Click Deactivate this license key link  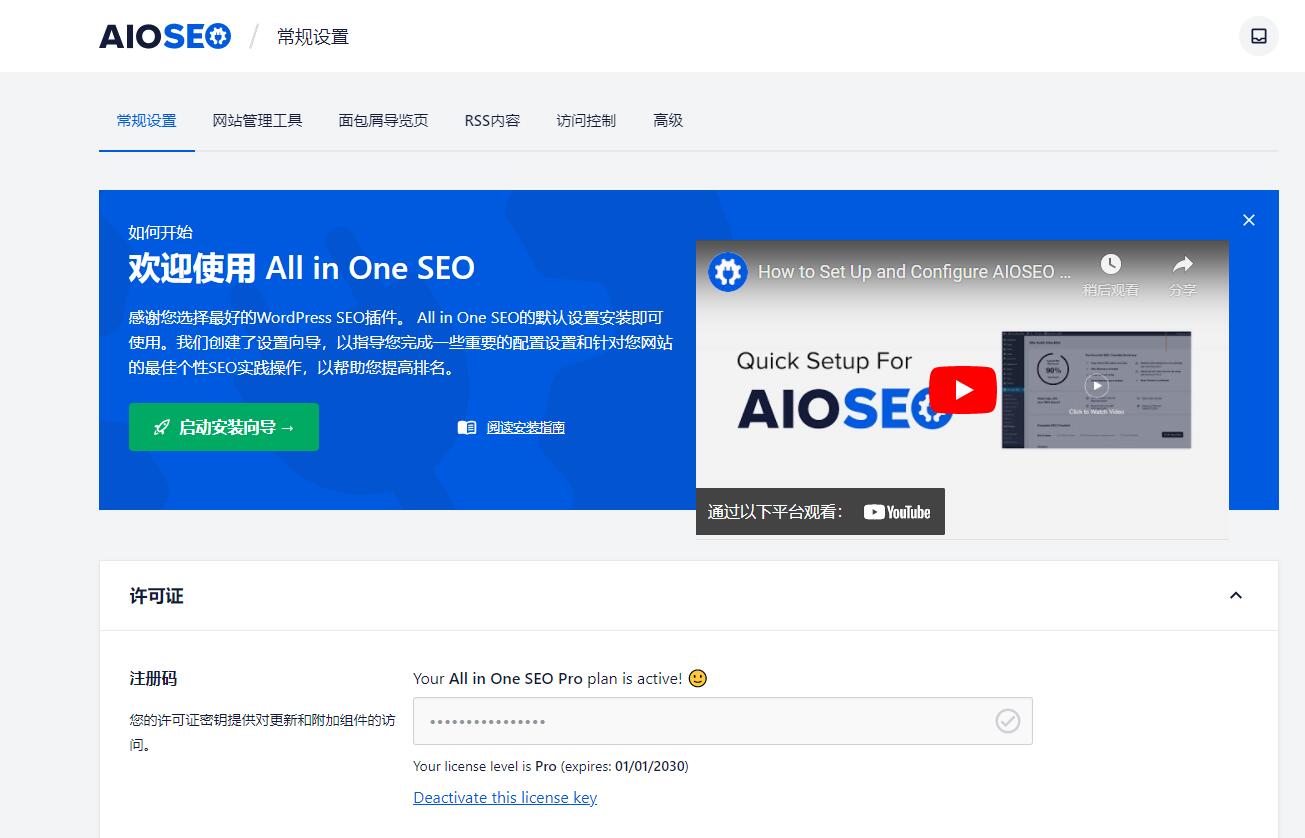tap(505, 798)
